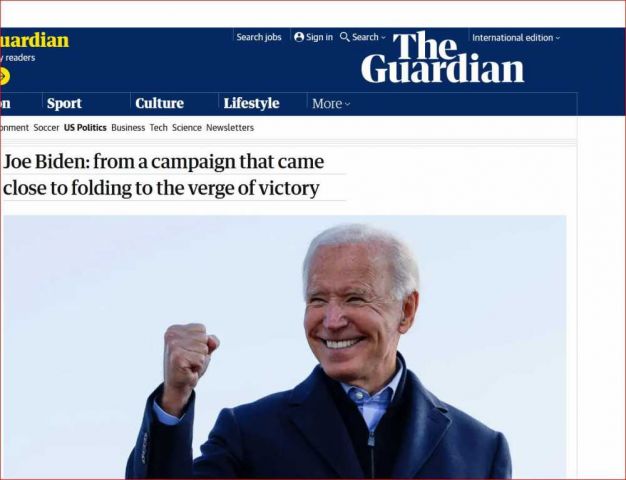Go to the Lifestyle section
This screenshot has height=480, width=626.
click(252, 103)
